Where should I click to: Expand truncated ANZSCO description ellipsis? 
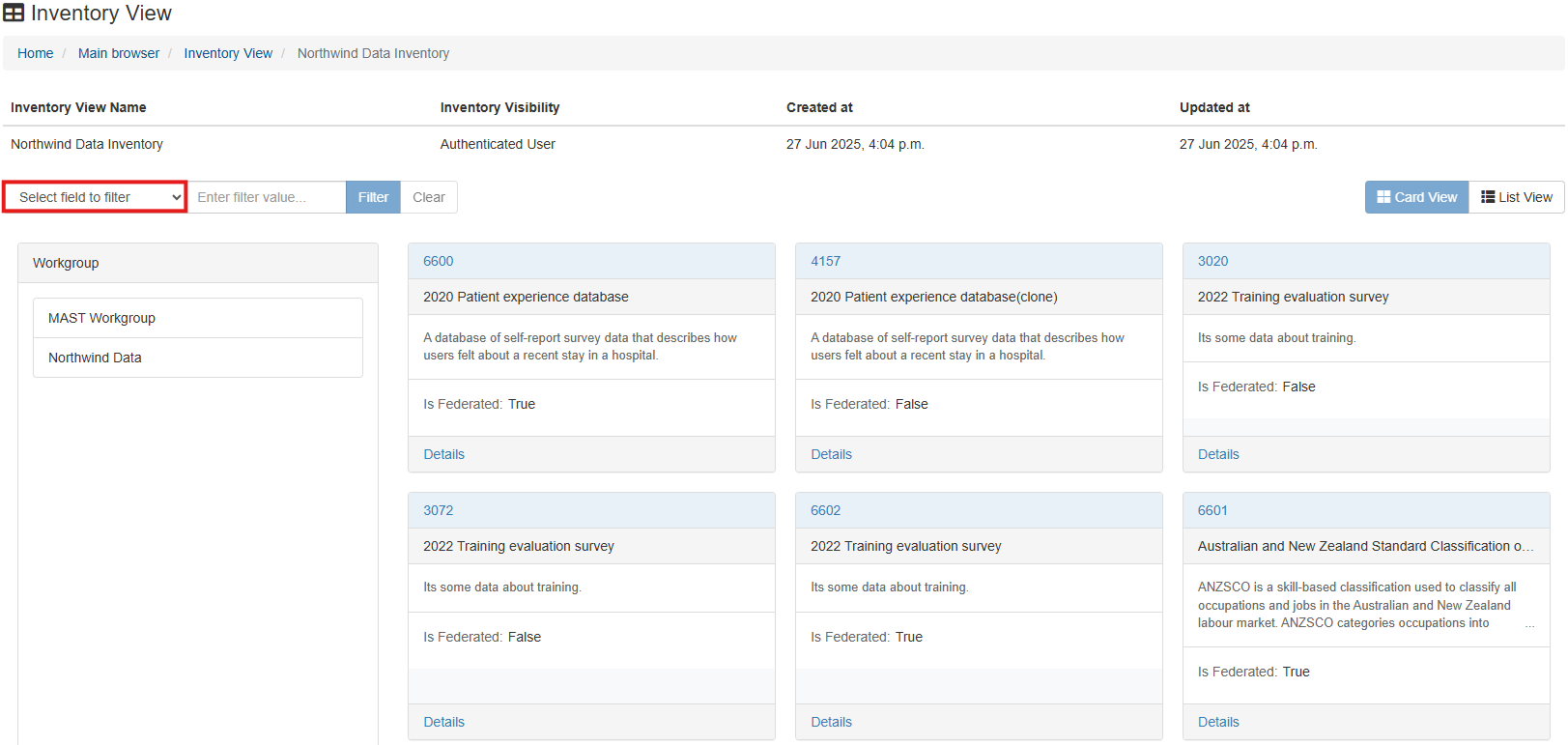pyautogui.click(x=1529, y=625)
